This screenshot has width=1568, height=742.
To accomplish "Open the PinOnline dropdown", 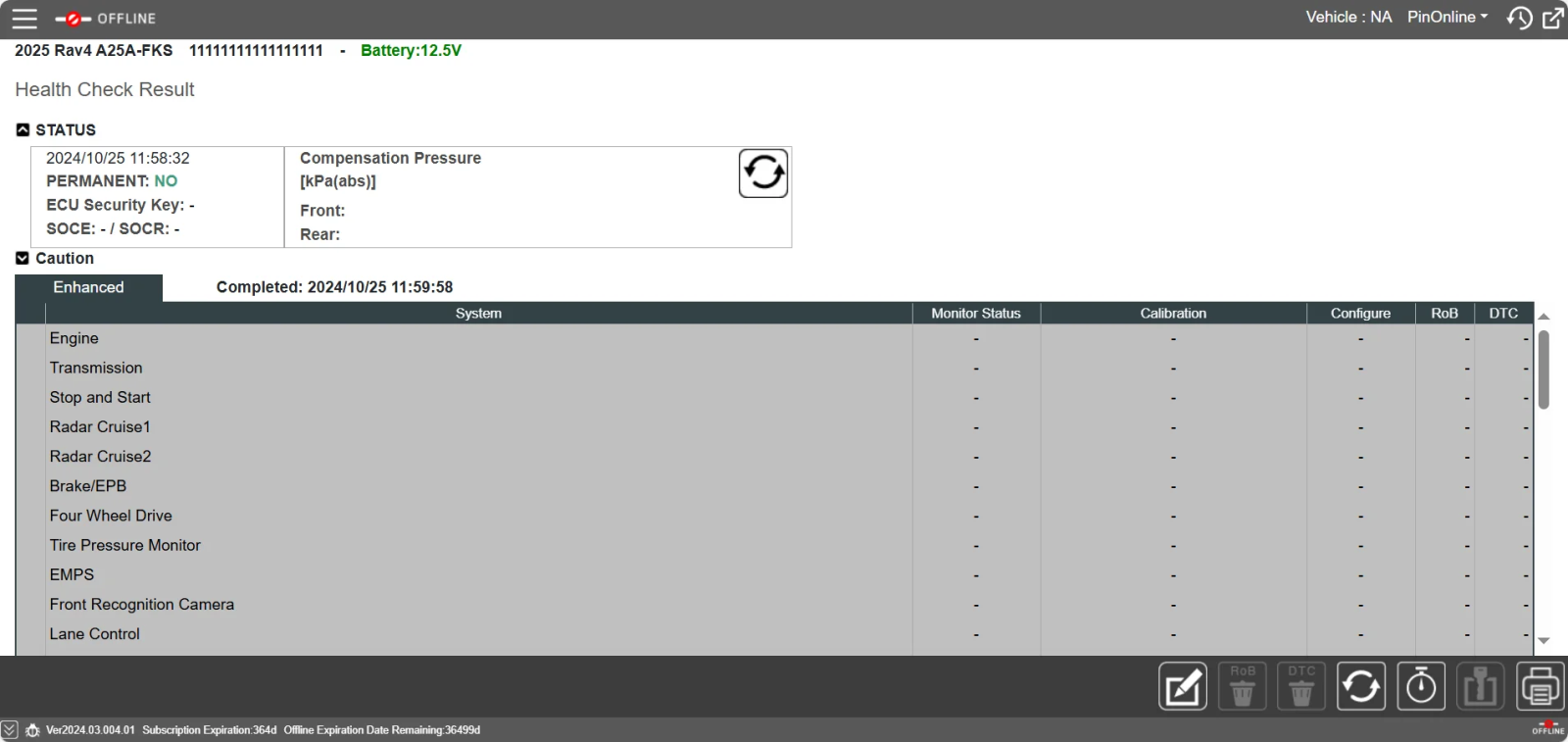I will [x=1447, y=18].
